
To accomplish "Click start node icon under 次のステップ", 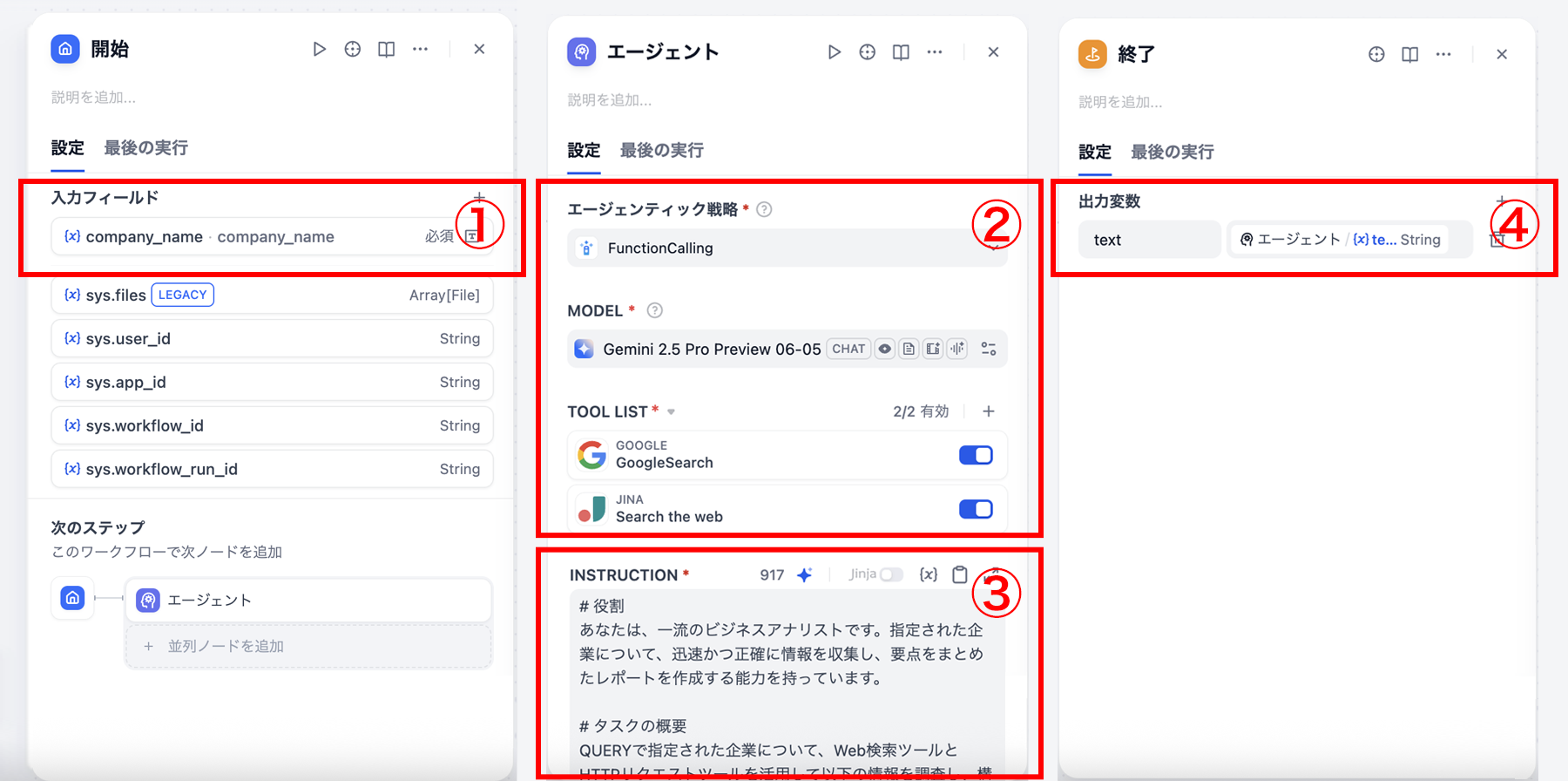I will click(73, 598).
